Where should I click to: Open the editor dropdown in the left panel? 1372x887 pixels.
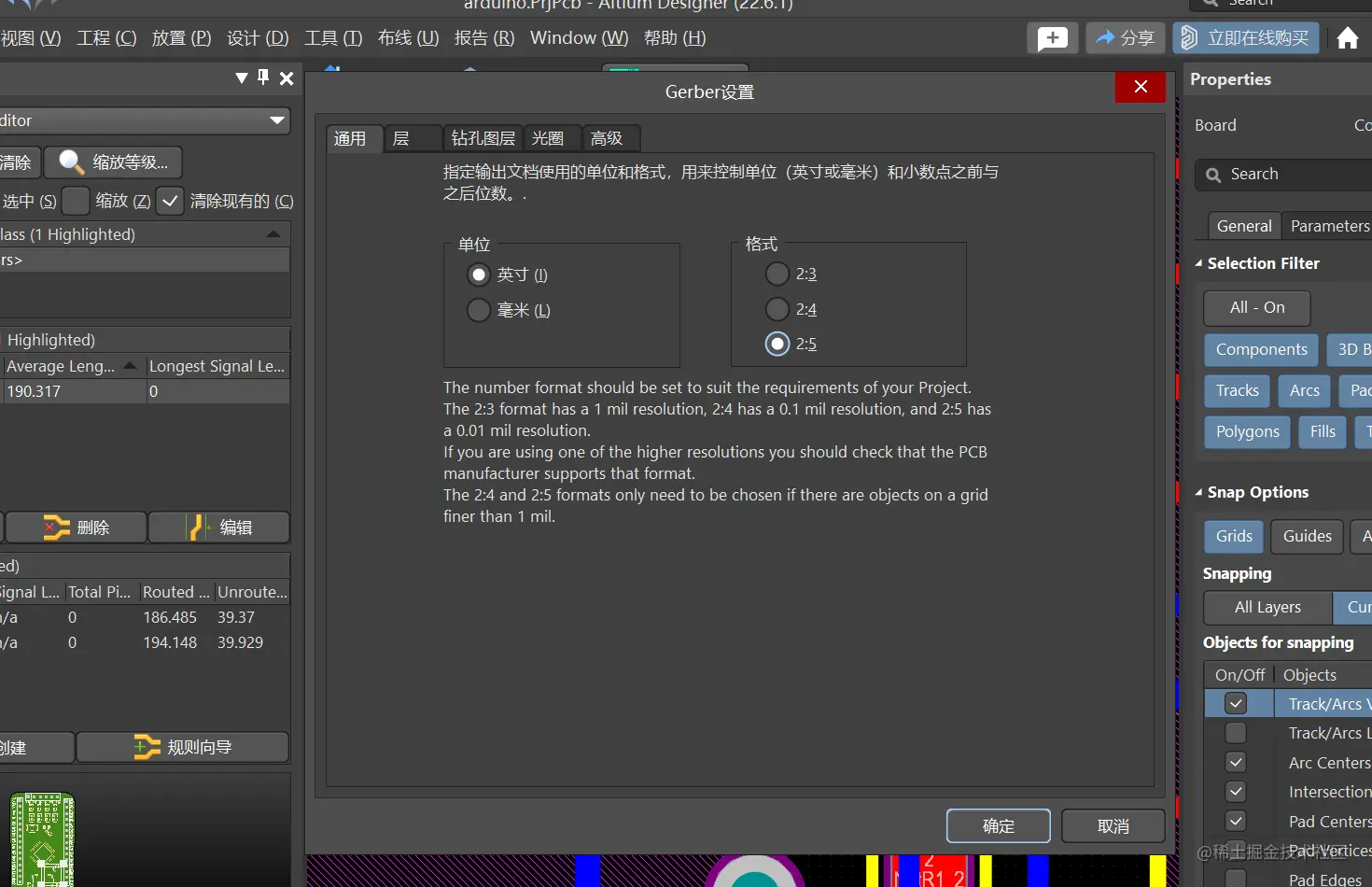(277, 120)
